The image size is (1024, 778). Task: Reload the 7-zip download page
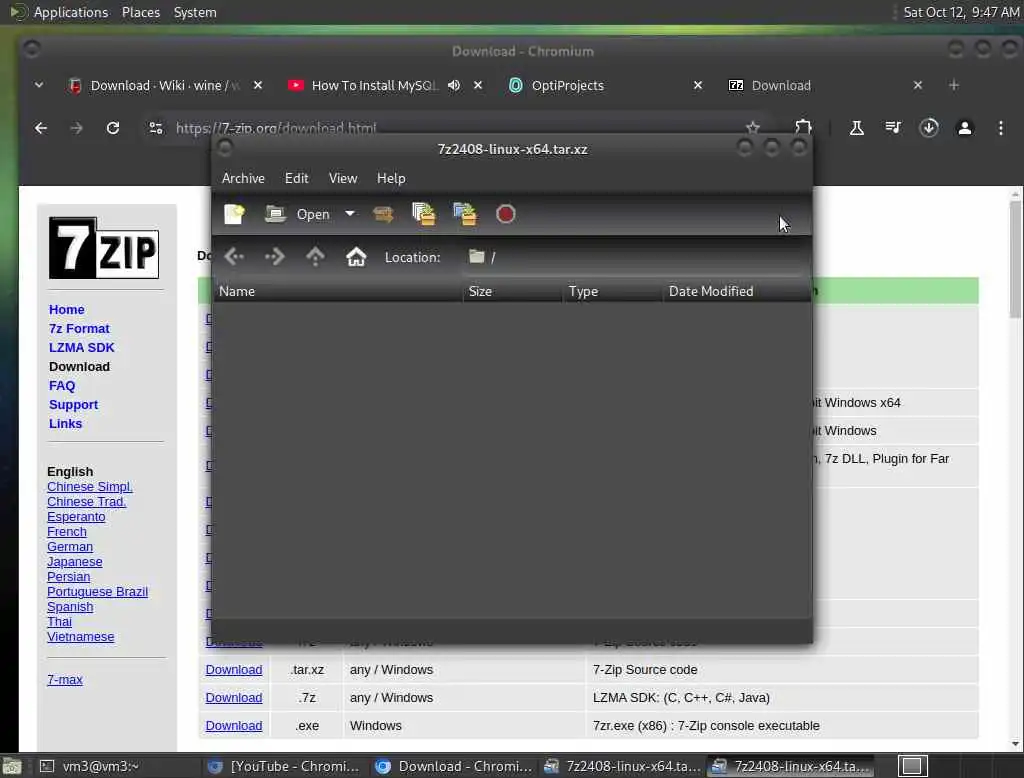pos(113,128)
